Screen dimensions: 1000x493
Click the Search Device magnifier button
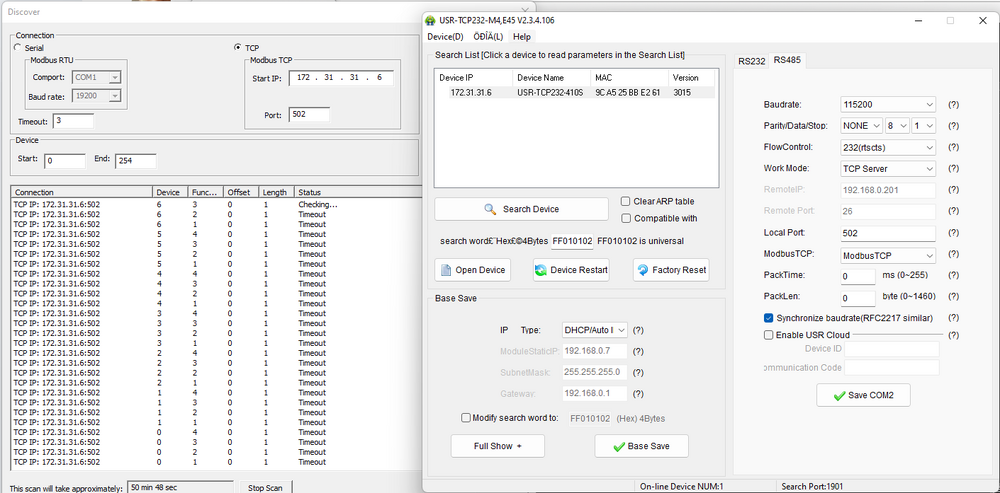click(x=521, y=209)
